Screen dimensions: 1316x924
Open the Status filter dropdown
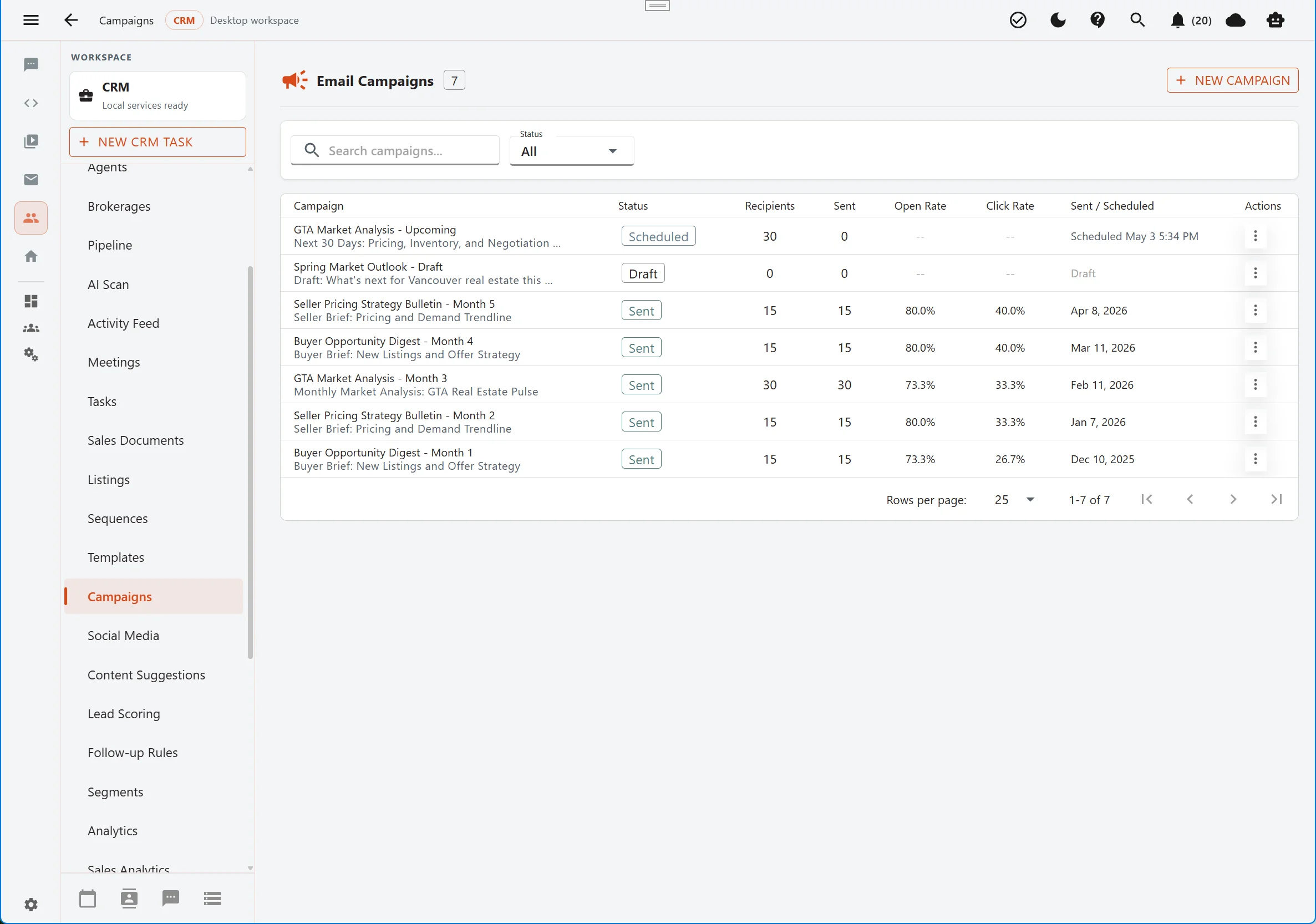coord(571,151)
